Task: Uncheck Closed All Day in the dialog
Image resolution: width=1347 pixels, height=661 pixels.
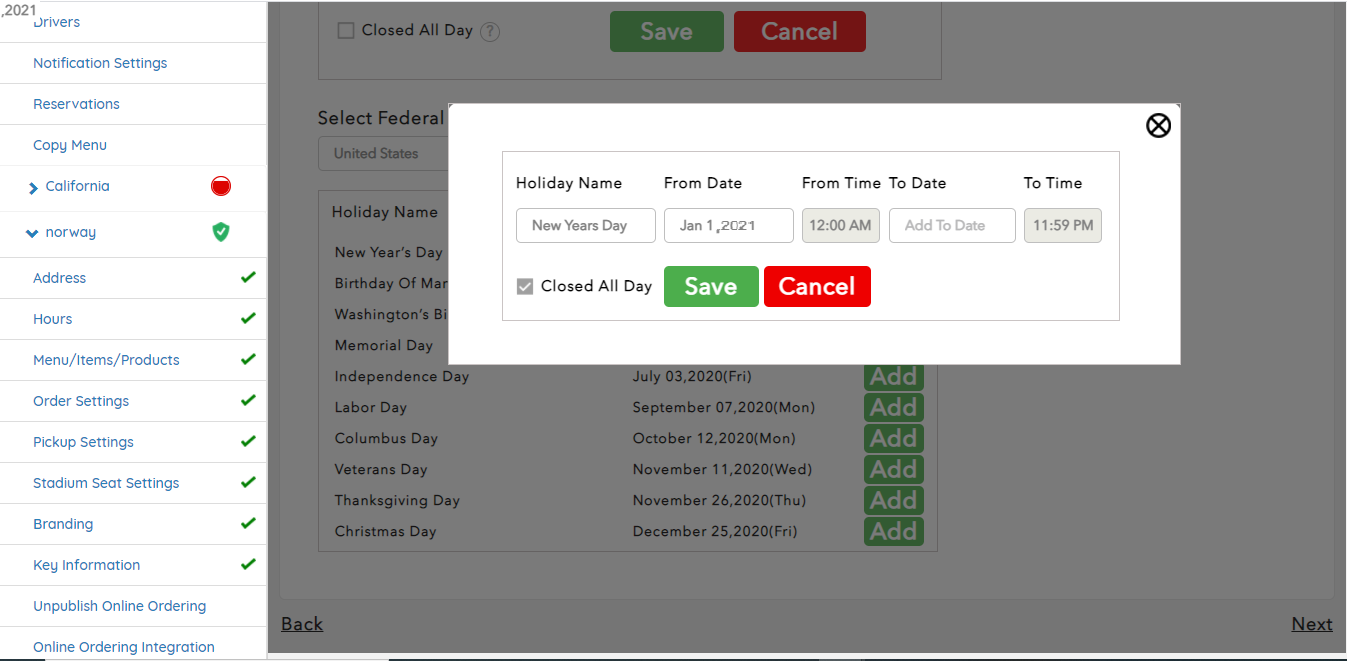Action: click(525, 287)
